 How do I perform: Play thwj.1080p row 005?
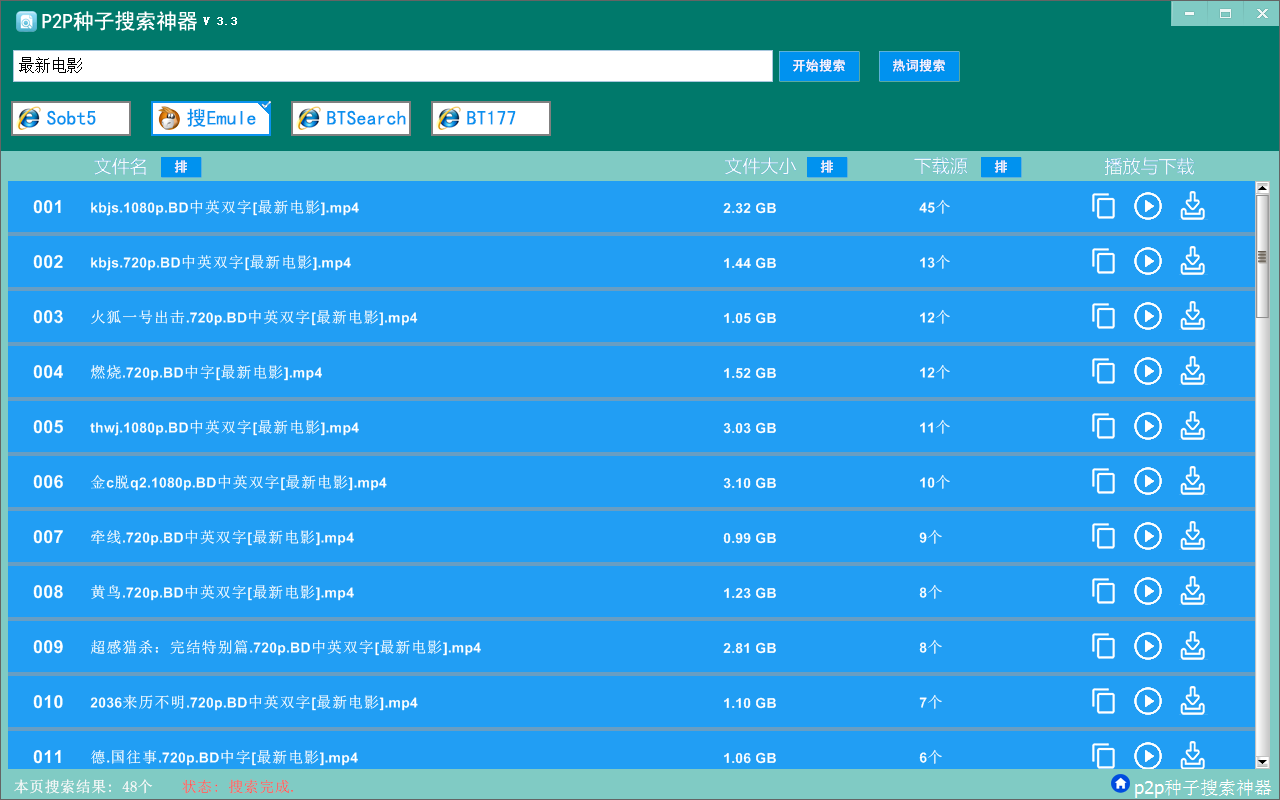[x=1148, y=427]
